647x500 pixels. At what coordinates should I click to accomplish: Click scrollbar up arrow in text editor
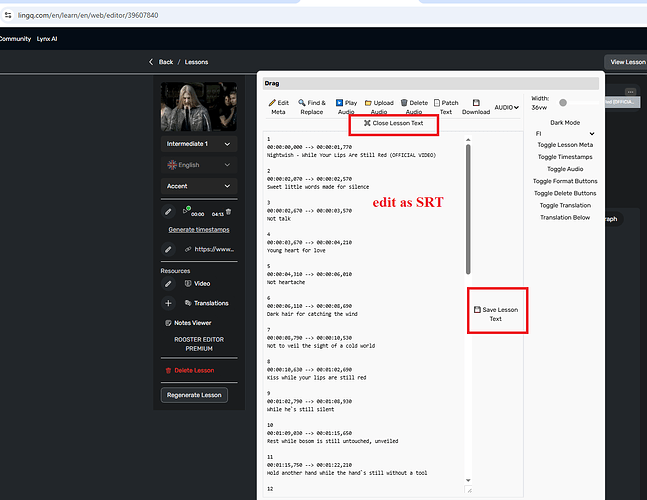(x=468, y=140)
